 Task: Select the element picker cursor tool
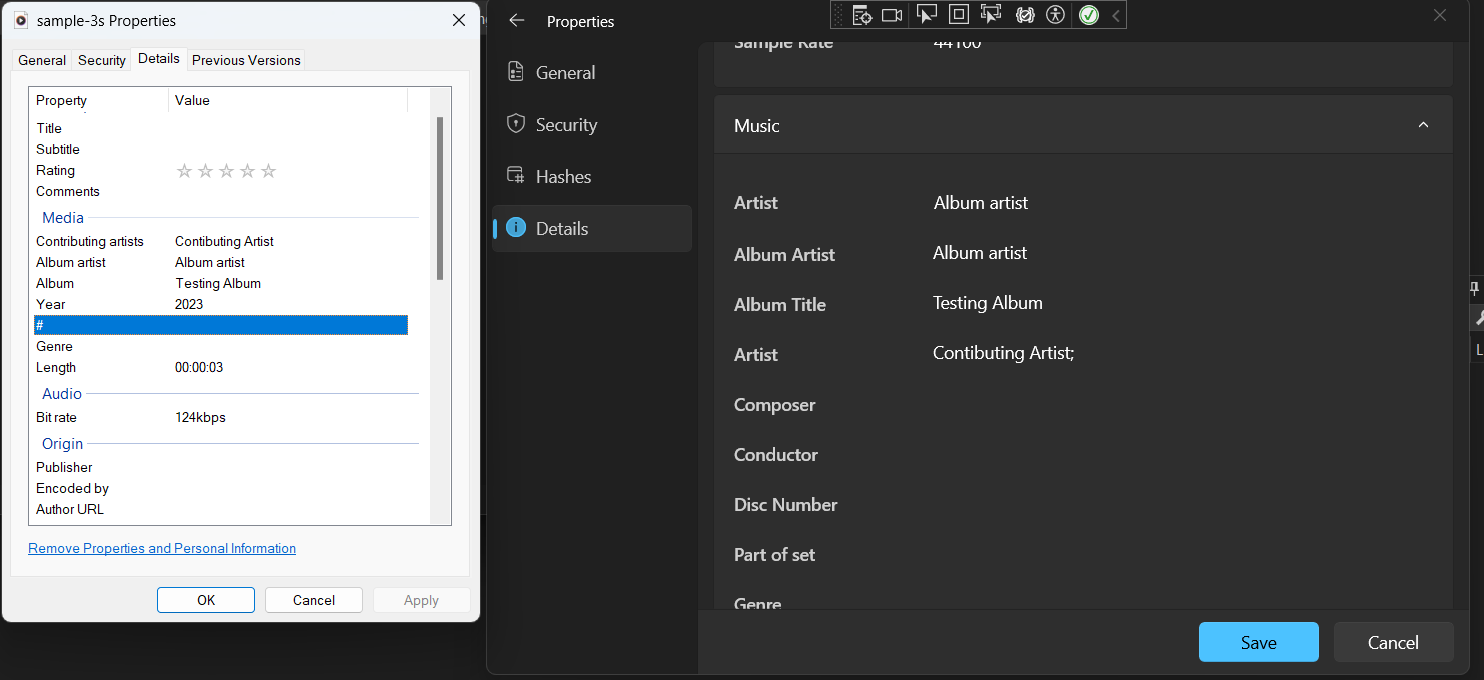coord(927,14)
